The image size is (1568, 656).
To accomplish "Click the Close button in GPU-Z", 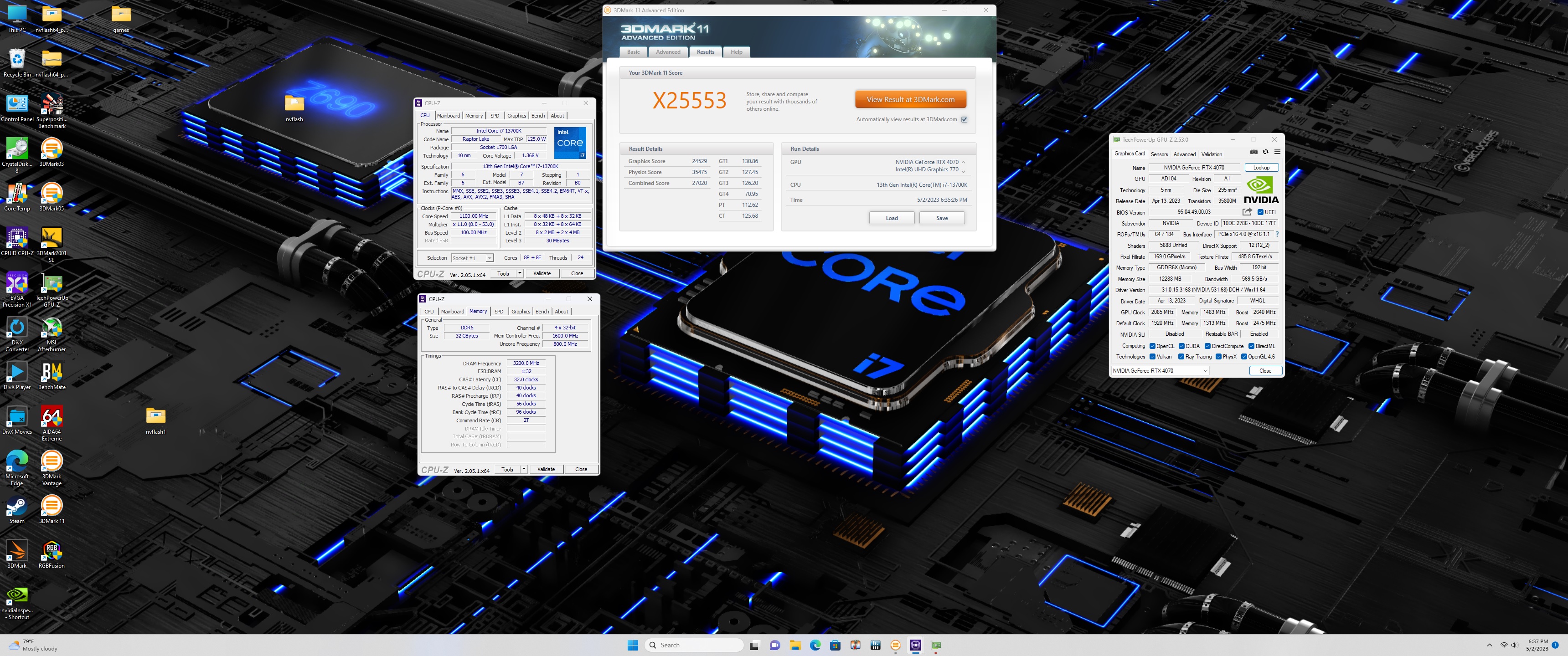I will coord(1265,371).
